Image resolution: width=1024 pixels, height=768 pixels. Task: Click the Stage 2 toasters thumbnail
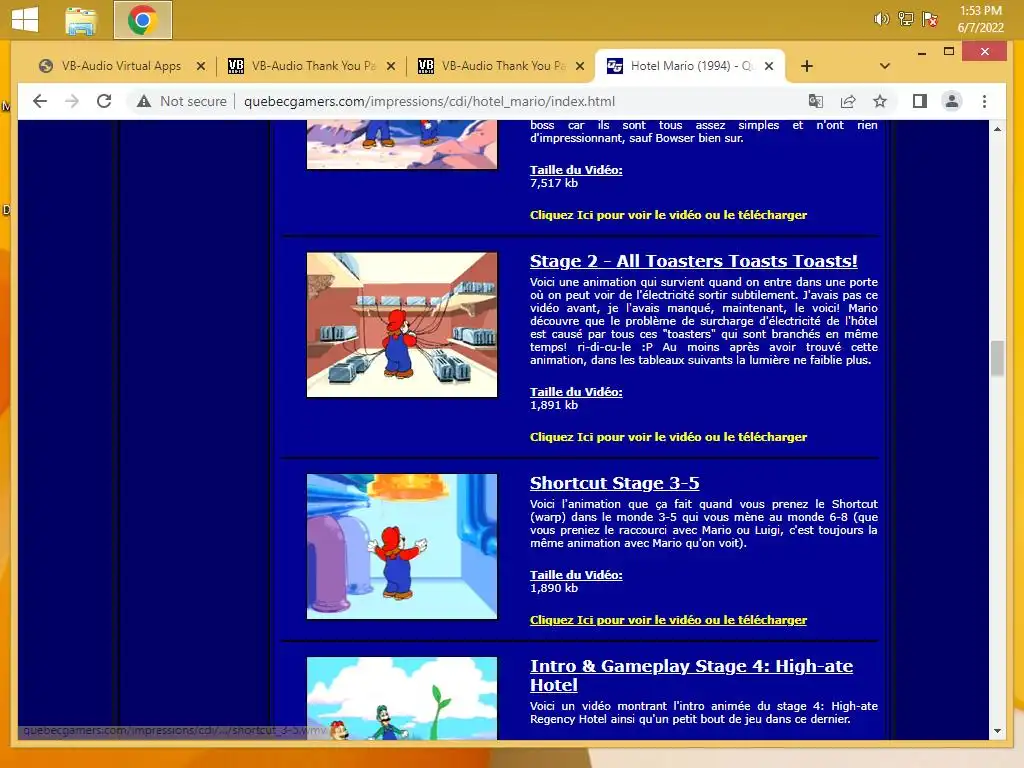click(x=402, y=325)
